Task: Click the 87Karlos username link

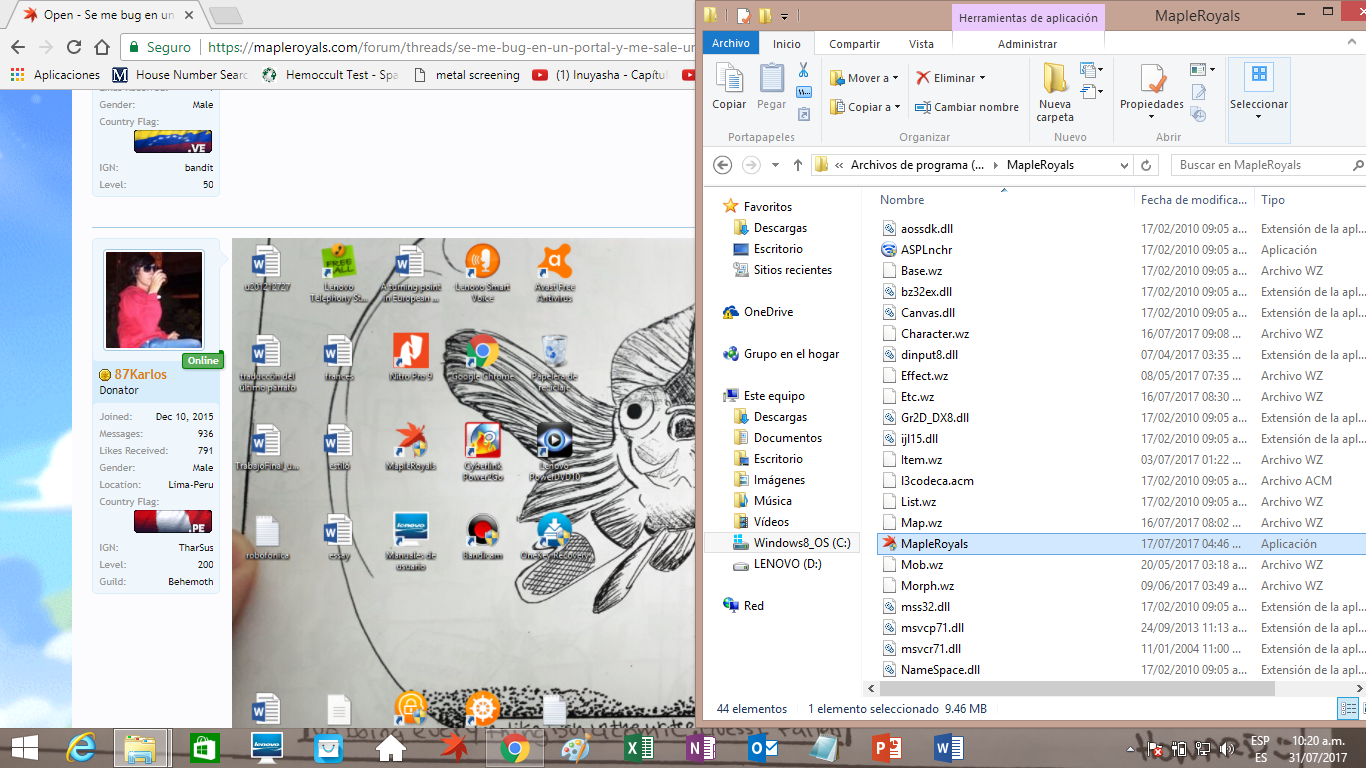Action: [x=140, y=374]
